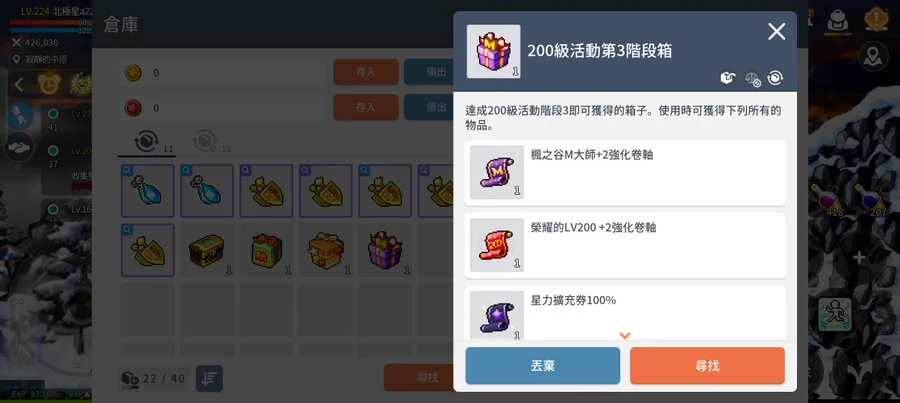This screenshot has height=403, width=900.
Task: Switch to the second grayed storage tab
Action: [x=205, y=141]
